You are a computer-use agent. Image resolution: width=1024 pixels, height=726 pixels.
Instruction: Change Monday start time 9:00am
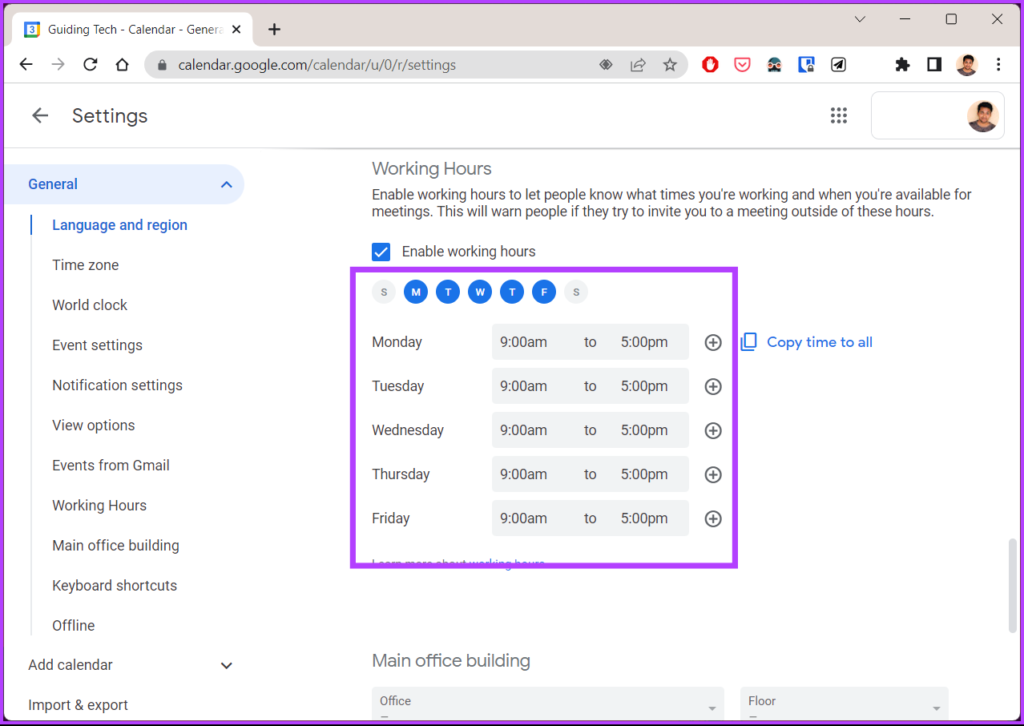tap(524, 342)
